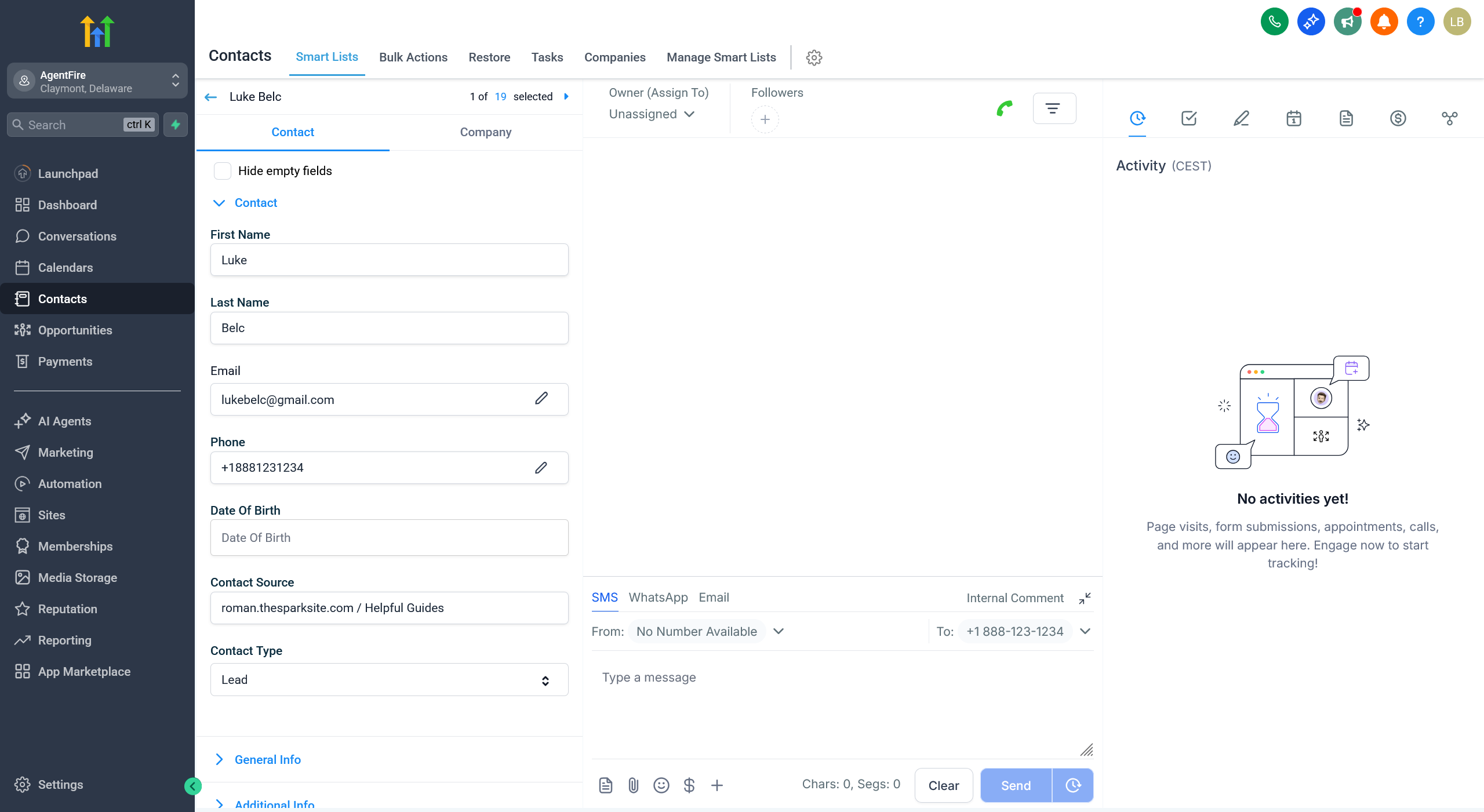The image size is (1484, 812).
Task: Switch to the WhatsApp message tab
Action: [658, 598]
